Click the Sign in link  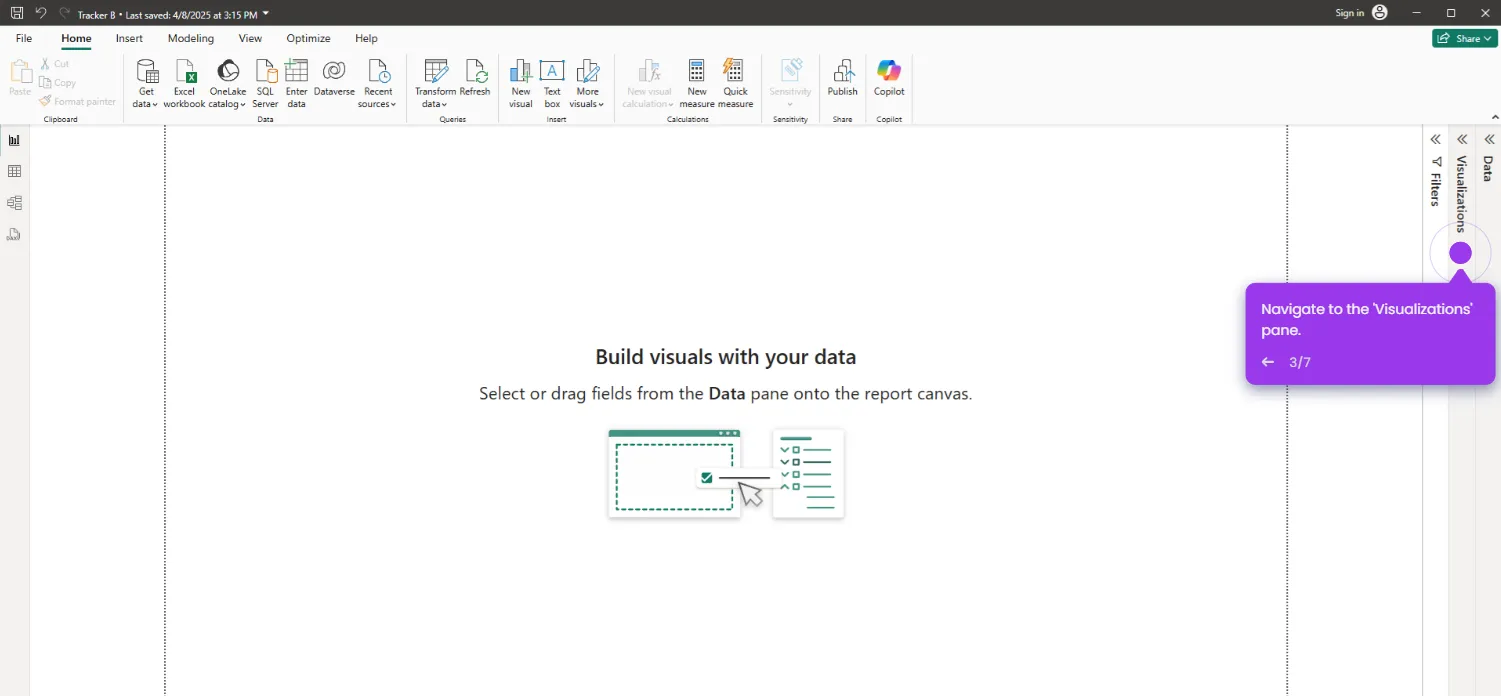point(1349,13)
